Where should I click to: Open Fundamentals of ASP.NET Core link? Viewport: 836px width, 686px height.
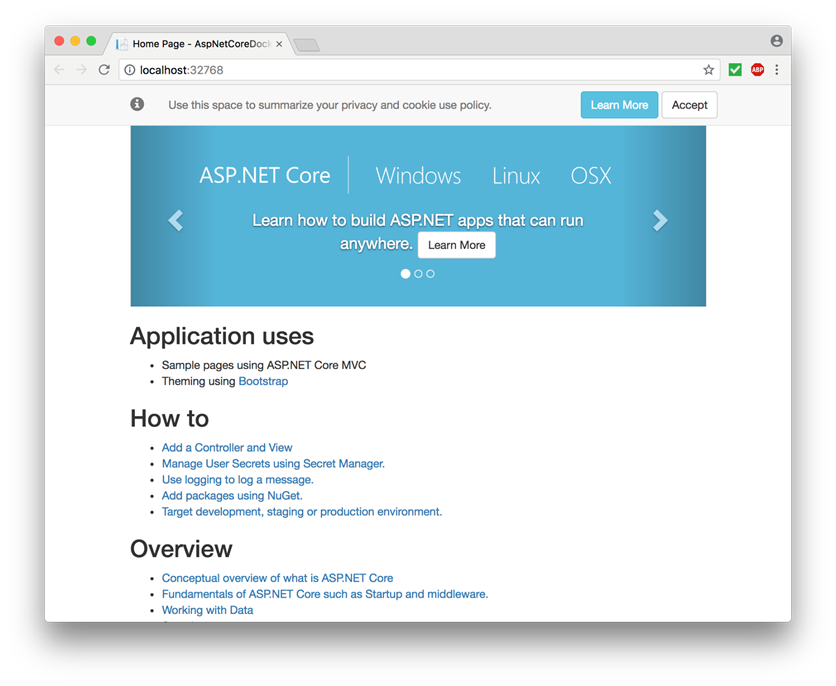(325, 594)
